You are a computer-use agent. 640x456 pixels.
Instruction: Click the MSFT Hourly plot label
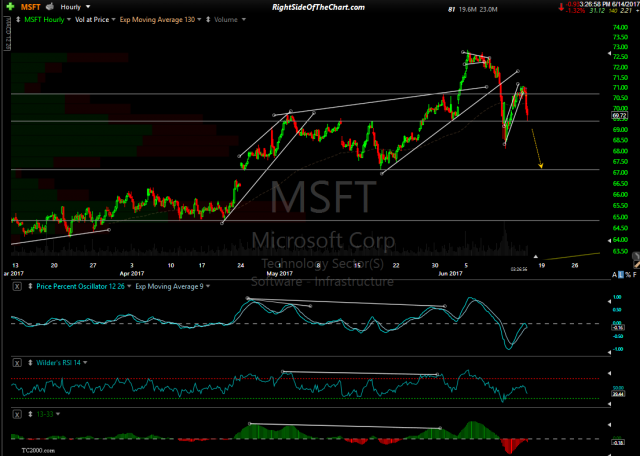(44, 20)
